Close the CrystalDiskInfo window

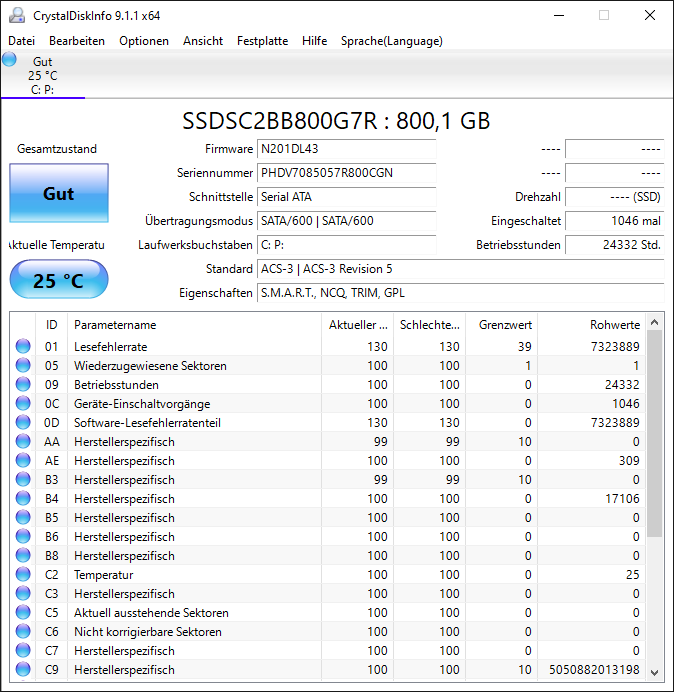650,15
